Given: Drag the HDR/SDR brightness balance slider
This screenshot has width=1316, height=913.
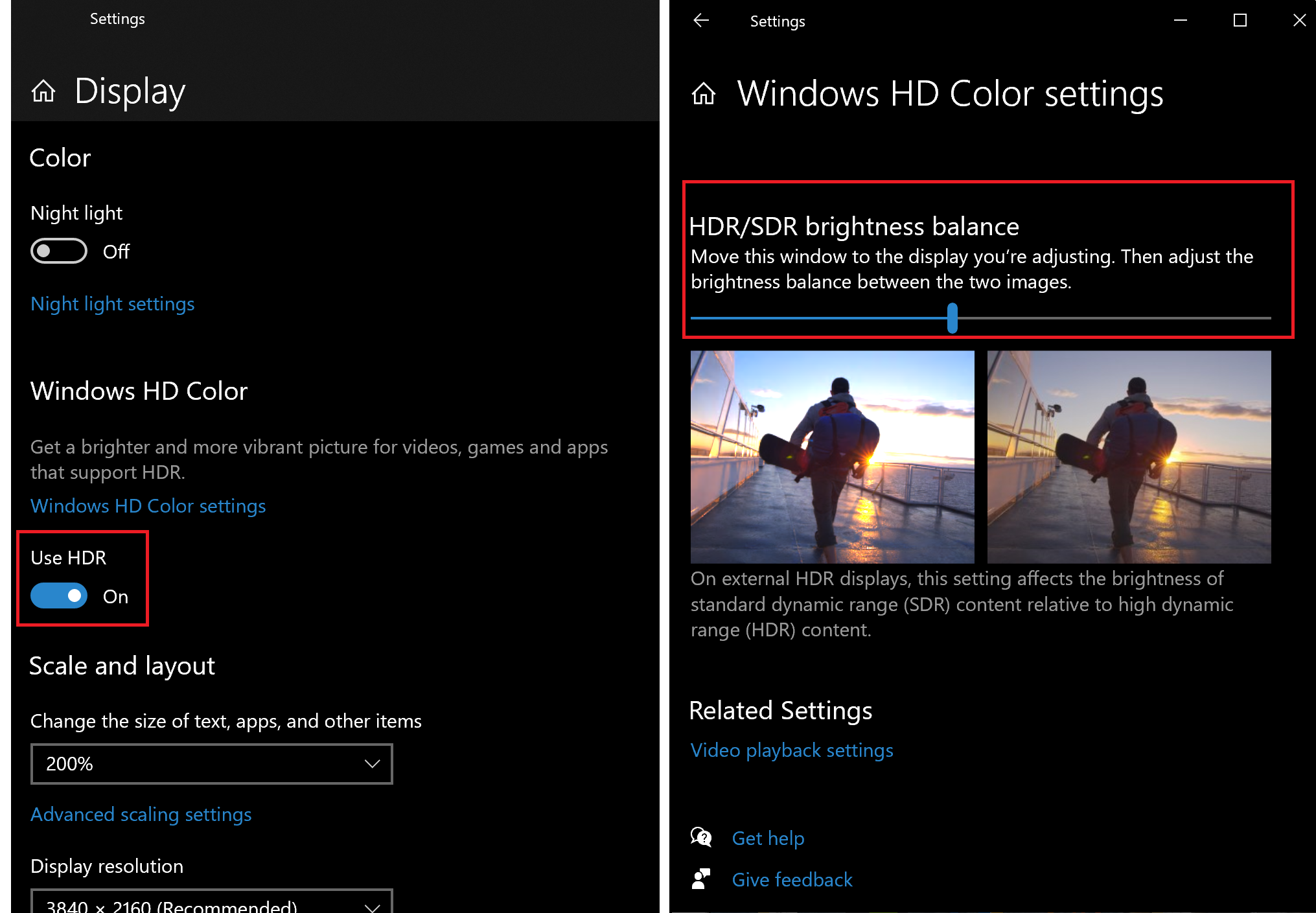Looking at the screenshot, I should coord(952,318).
